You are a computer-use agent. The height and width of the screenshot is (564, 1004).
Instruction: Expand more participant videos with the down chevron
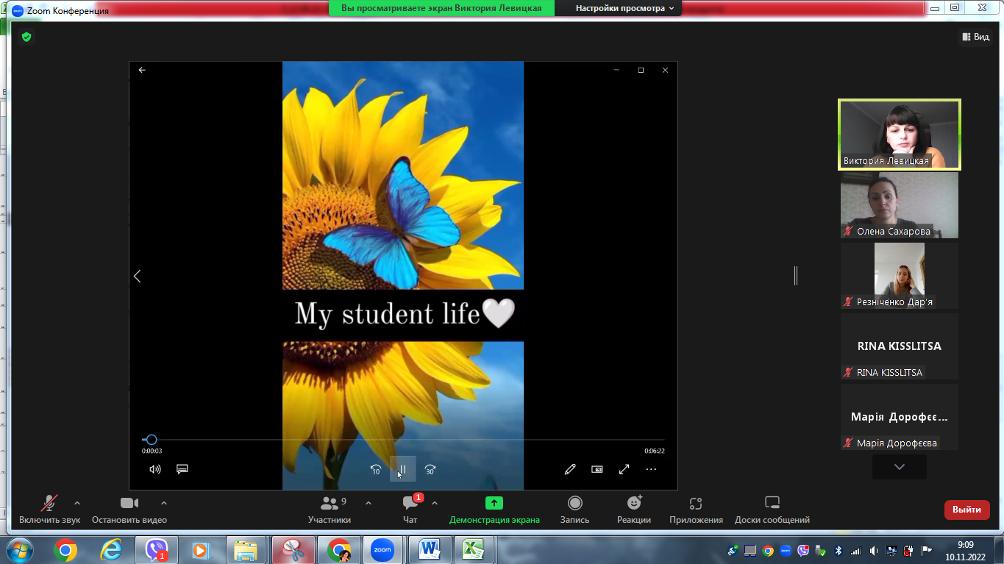tap(899, 467)
